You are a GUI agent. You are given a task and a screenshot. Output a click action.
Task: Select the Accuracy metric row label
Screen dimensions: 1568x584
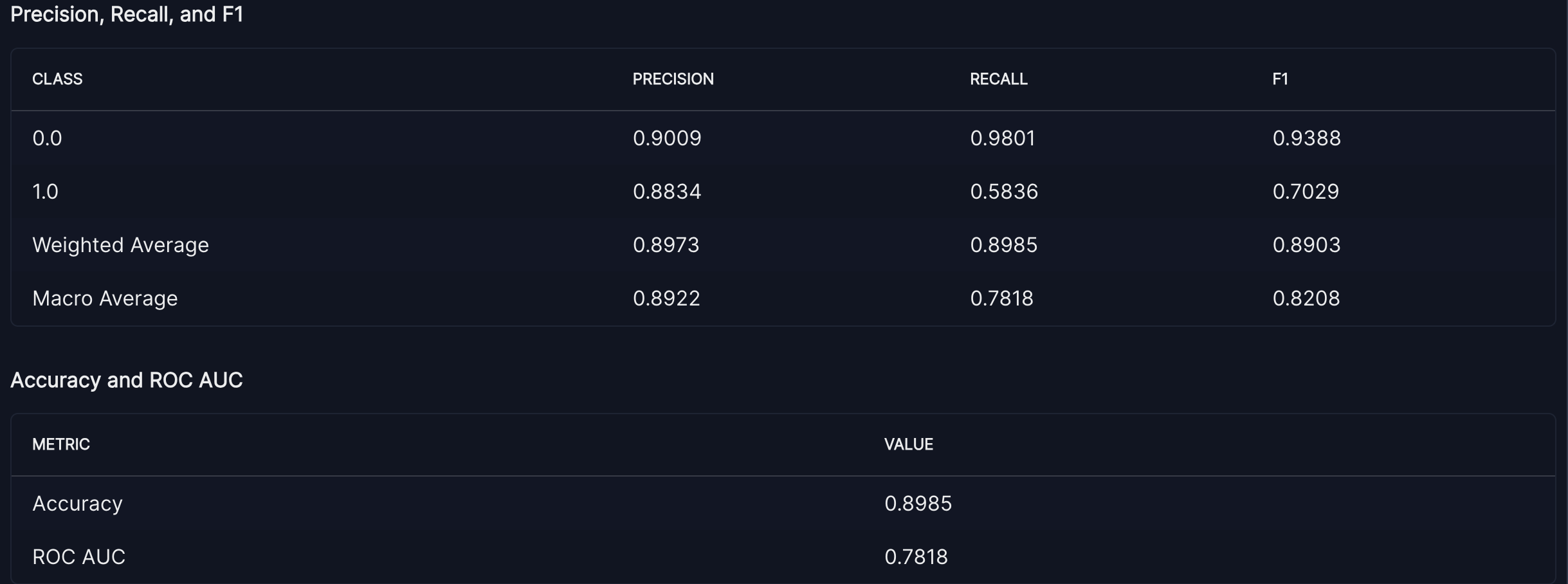pos(77,504)
